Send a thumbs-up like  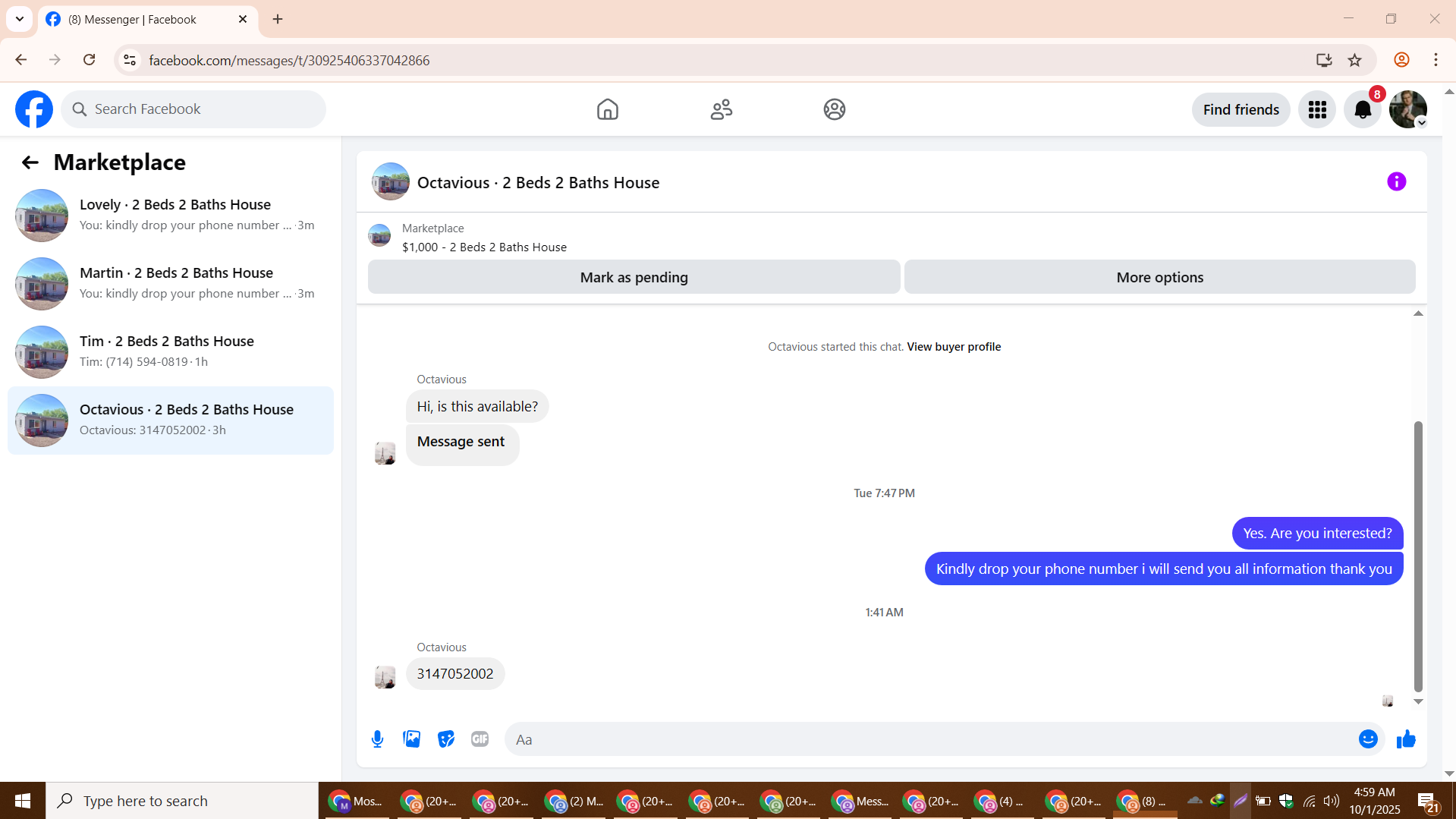tap(1406, 739)
